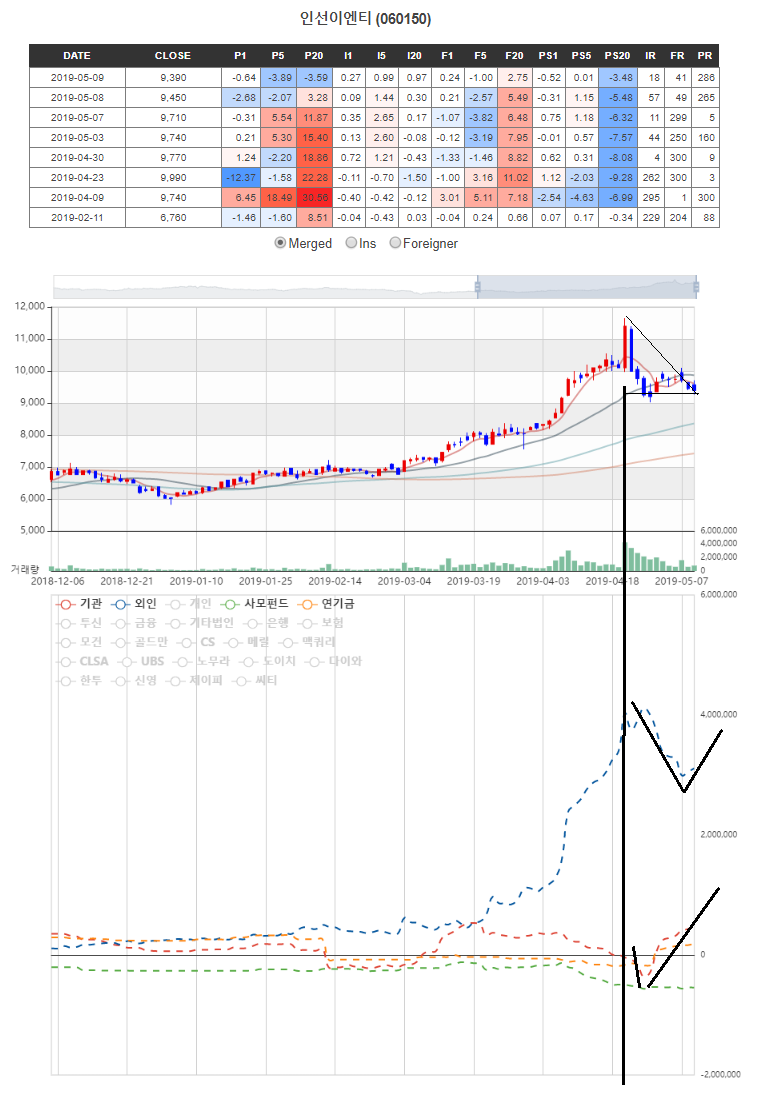Screen dimensions: 763x1106
Task: Show the 신영 legend series
Action: pos(134,680)
